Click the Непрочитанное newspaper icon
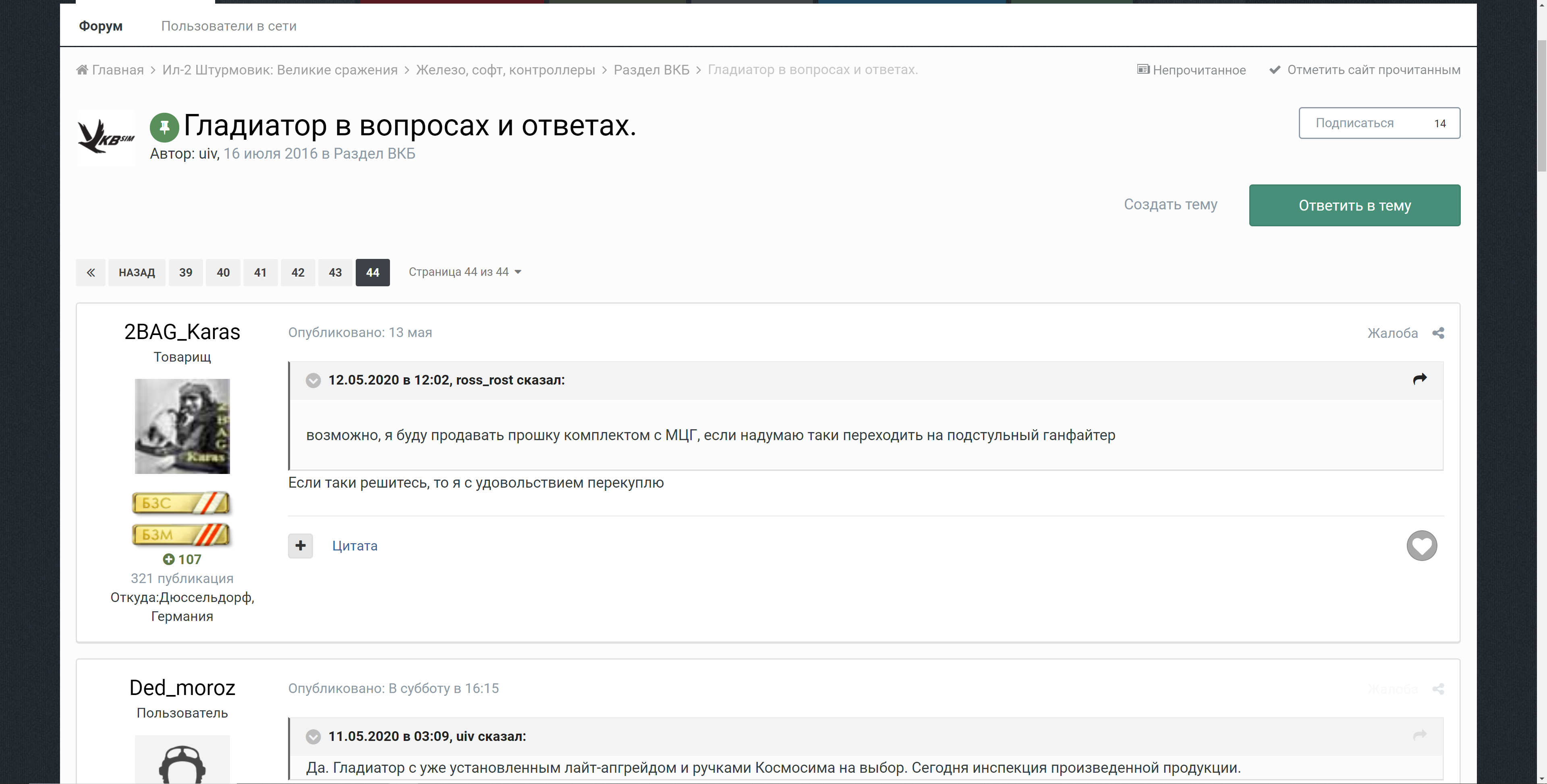Viewport: 1547px width, 784px height. (1143, 70)
